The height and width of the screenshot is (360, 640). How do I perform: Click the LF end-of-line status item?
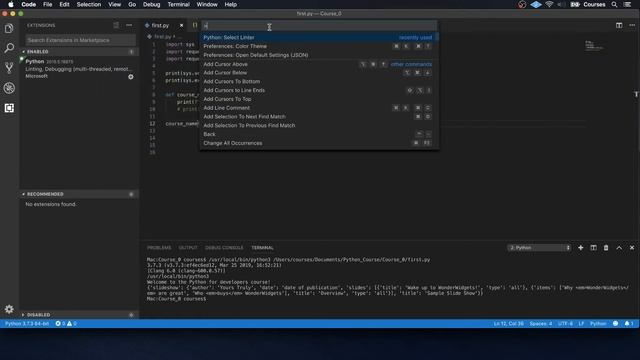pyautogui.click(x=581, y=324)
